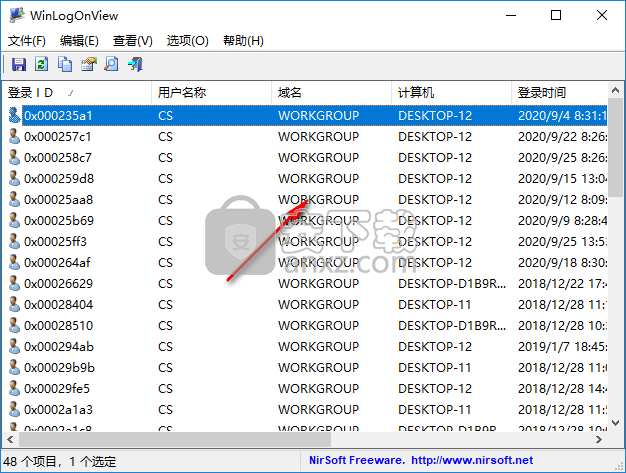Viewport: 626px width, 473px height.
Task: Click the vertical scrollbar down arrow
Action: tap(615, 423)
